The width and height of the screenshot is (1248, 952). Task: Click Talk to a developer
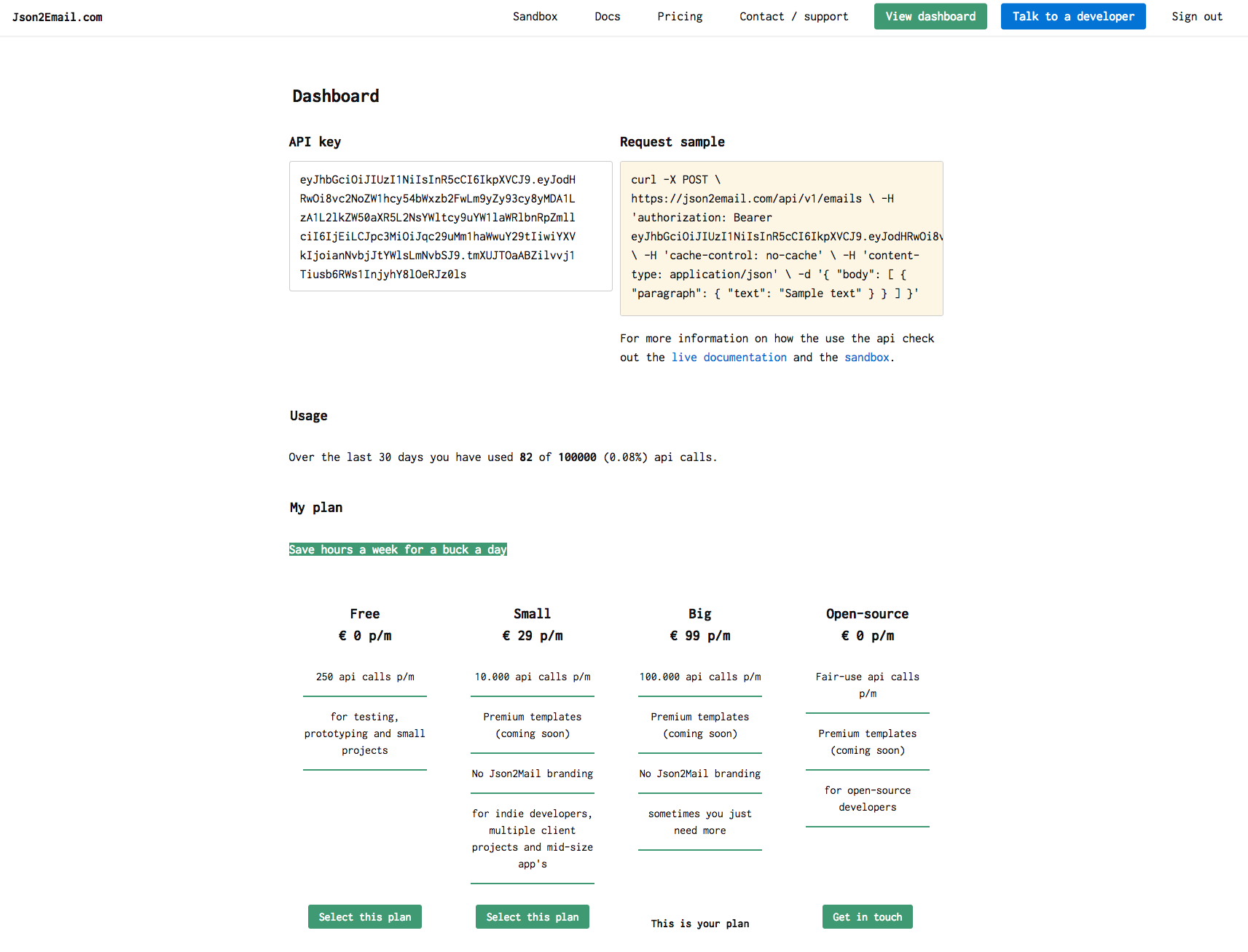(x=1072, y=16)
